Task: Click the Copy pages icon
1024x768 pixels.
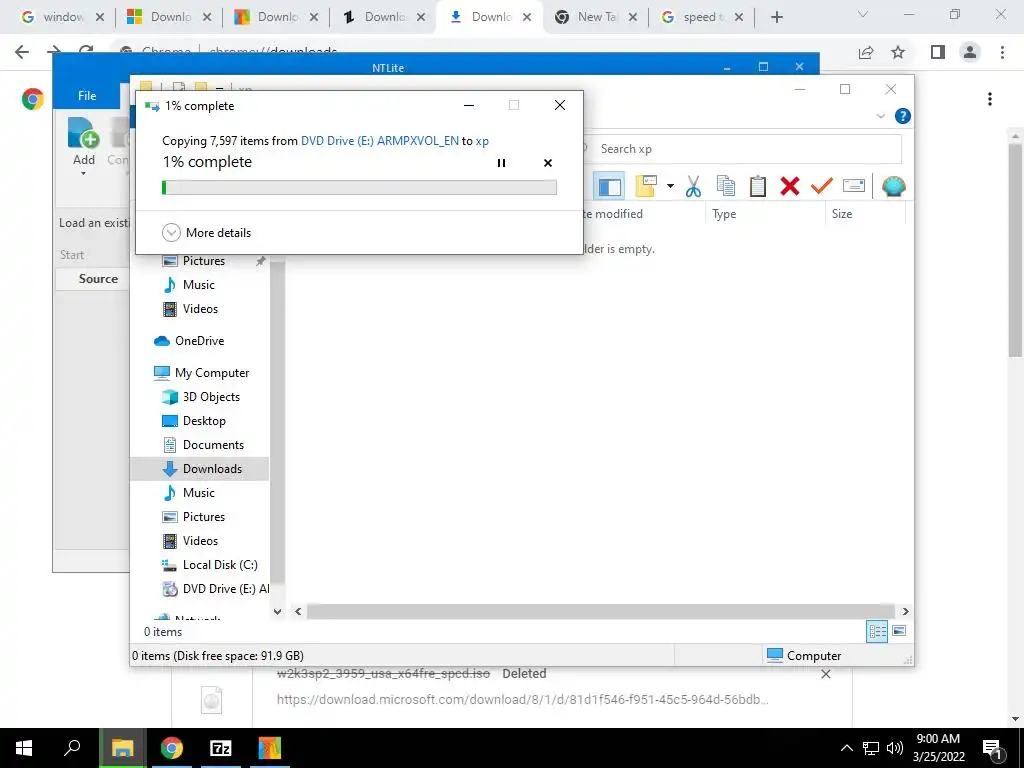Action: tap(726, 186)
